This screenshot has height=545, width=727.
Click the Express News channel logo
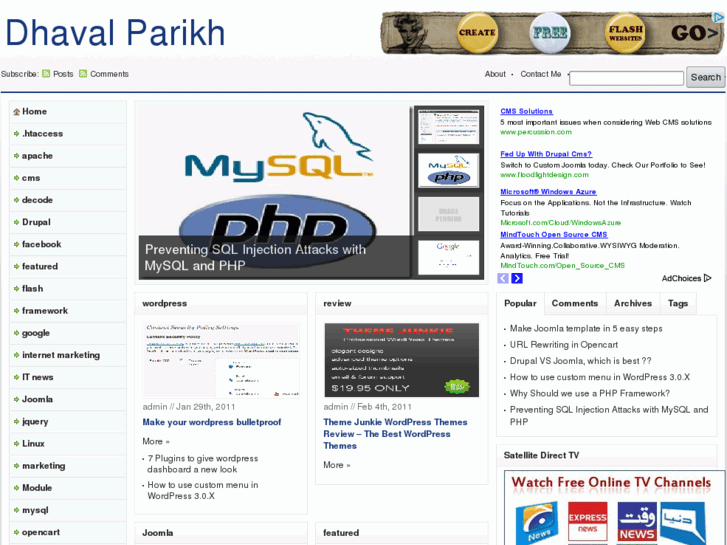(x=587, y=522)
